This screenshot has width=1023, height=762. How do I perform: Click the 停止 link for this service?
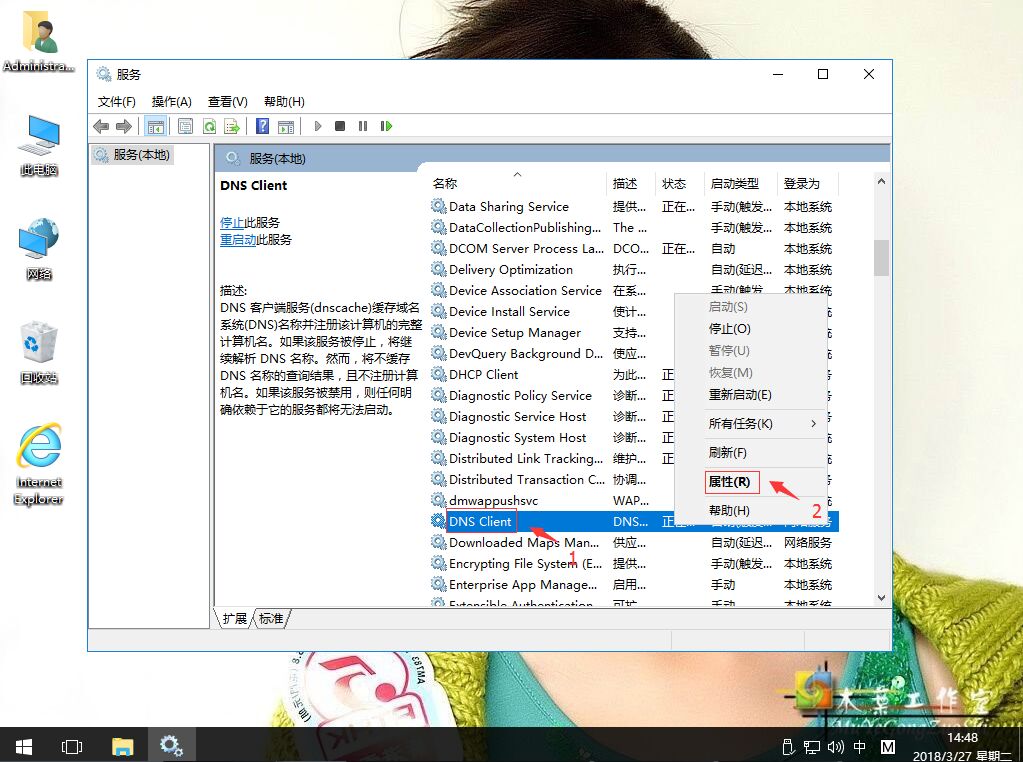point(232,222)
